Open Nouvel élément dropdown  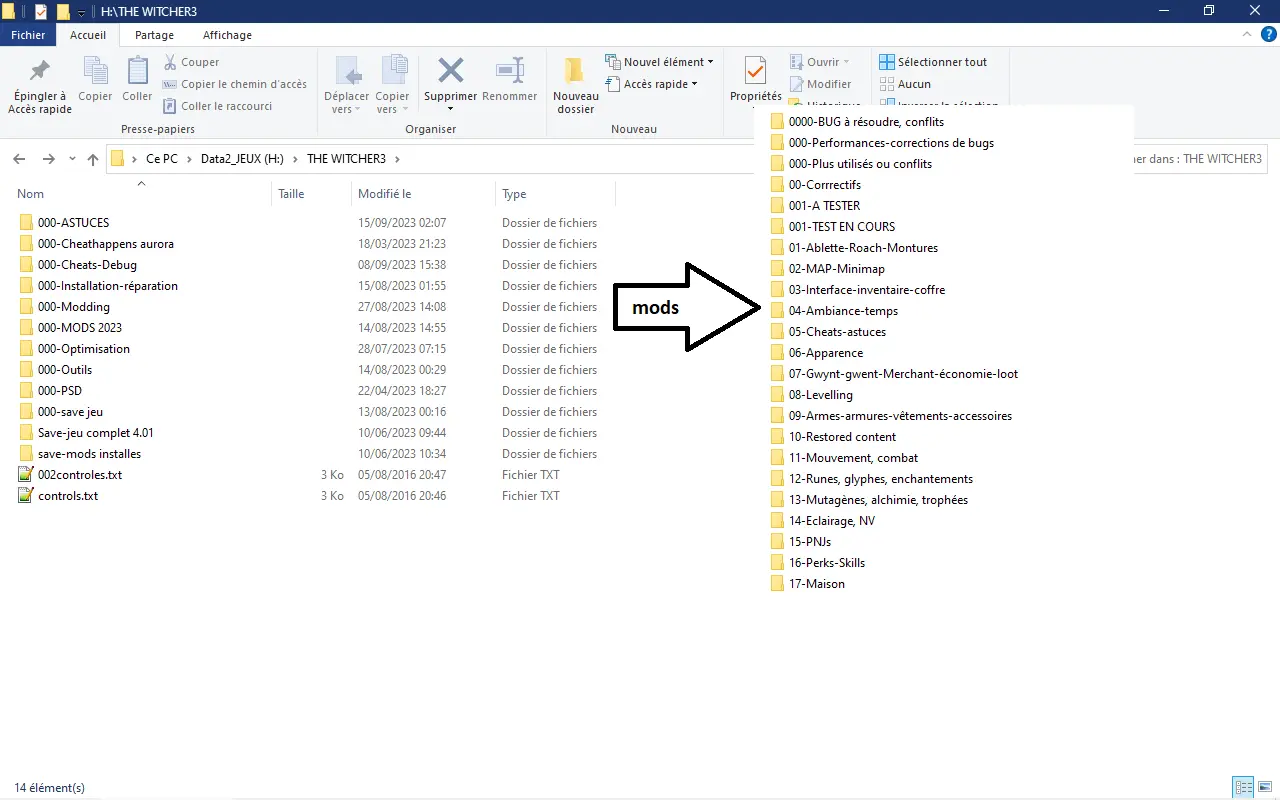point(660,62)
